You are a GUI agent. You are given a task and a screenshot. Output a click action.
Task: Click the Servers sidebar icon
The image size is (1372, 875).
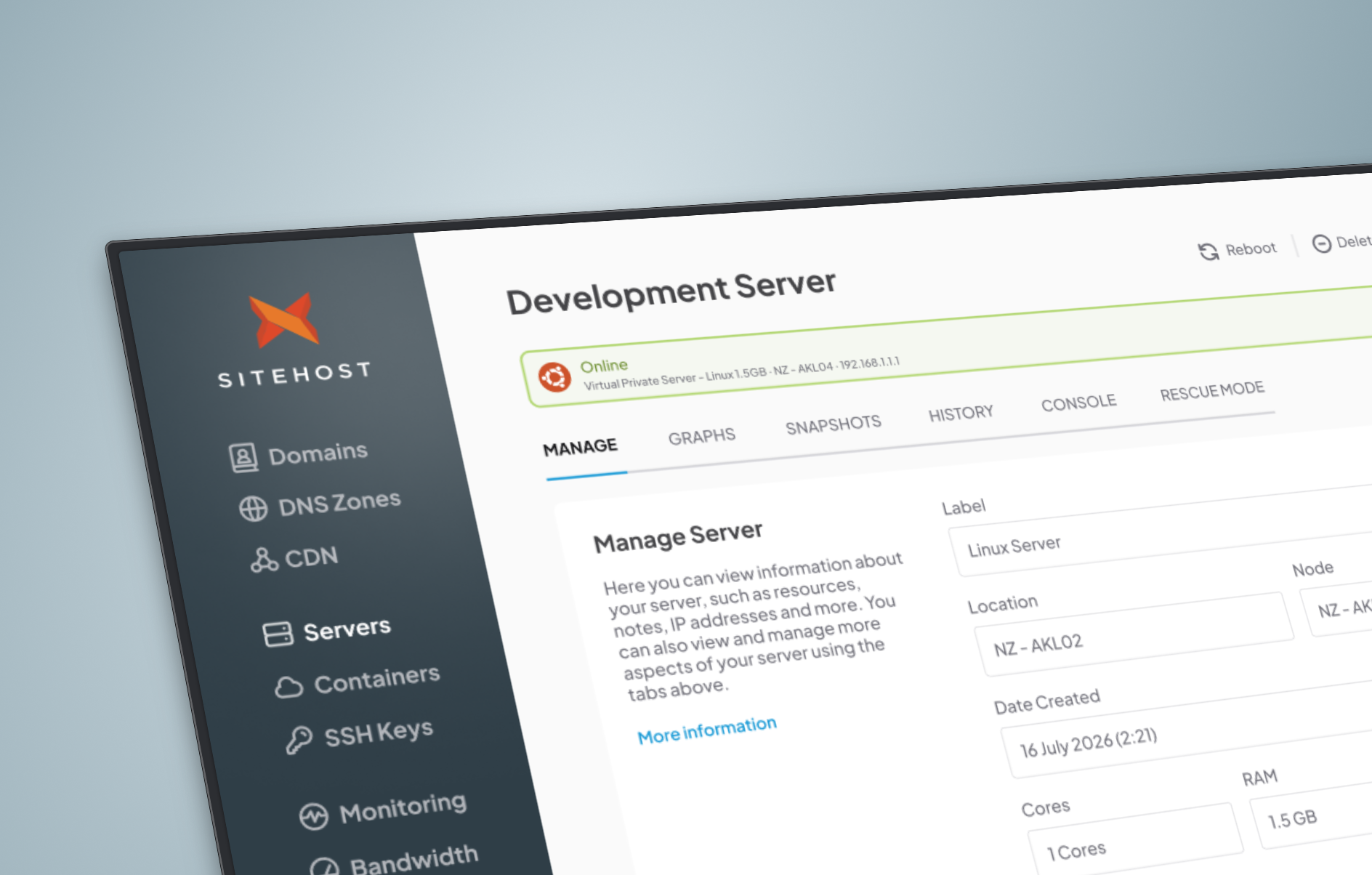pyautogui.click(x=278, y=634)
